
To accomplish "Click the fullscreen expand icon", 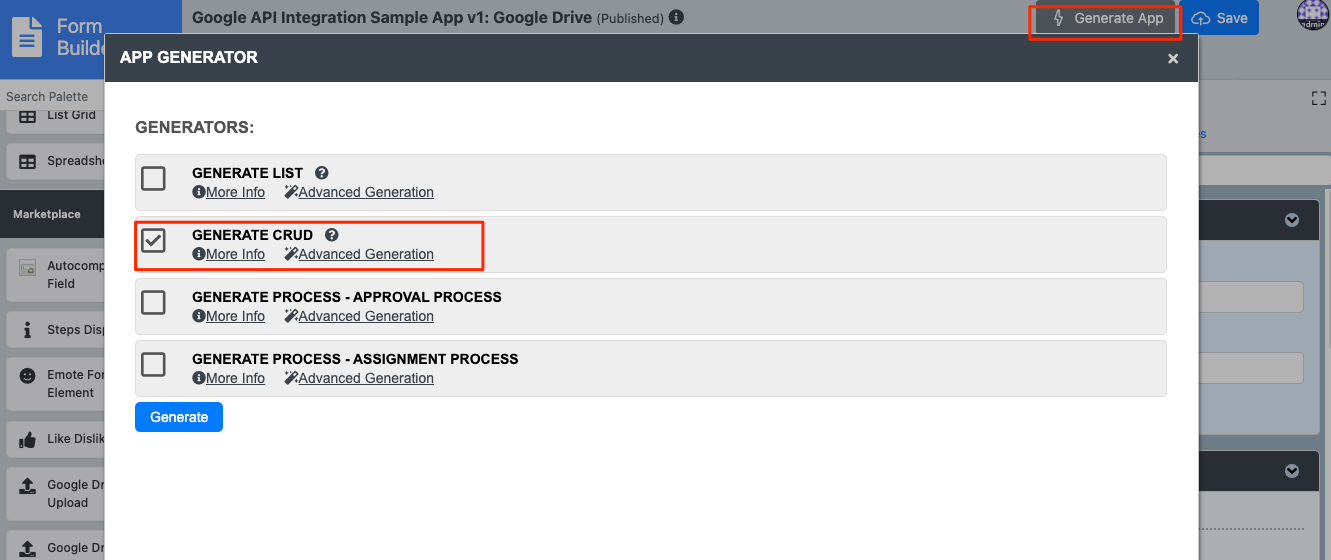I will [x=1318, y=98].
